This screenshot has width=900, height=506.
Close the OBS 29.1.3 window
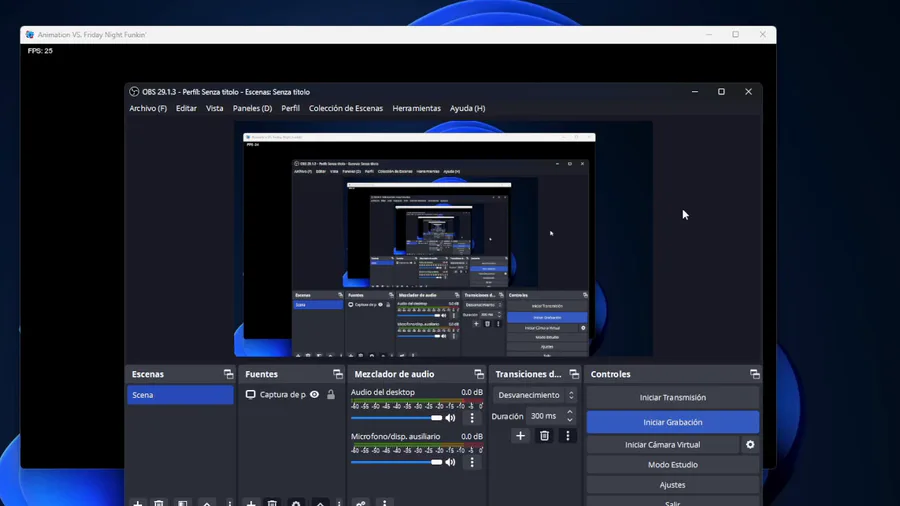(748, 92)
